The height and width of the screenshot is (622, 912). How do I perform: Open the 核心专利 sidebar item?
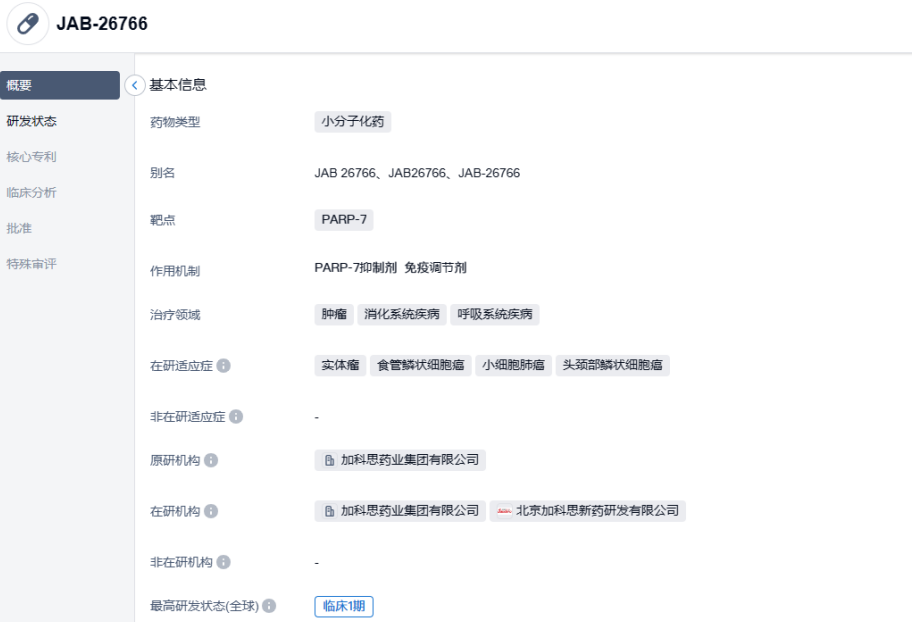coord(32,157)
